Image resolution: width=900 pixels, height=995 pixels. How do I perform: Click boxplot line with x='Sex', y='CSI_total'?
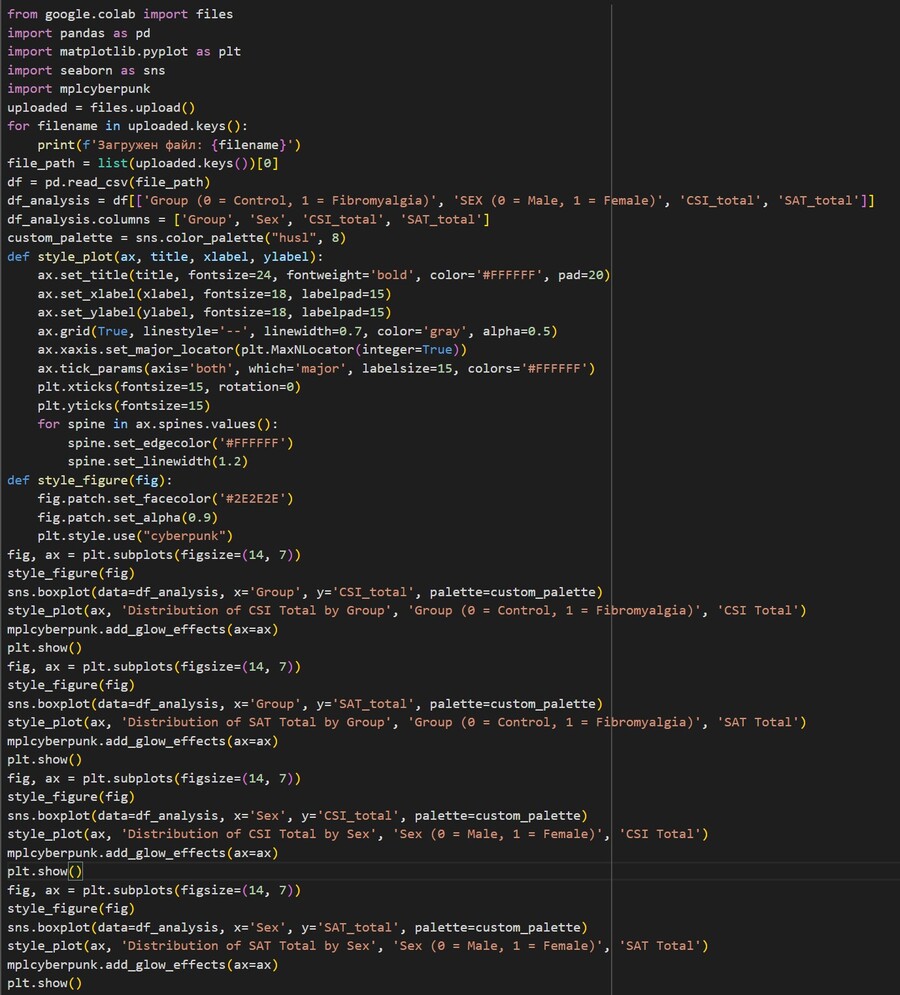297,815
